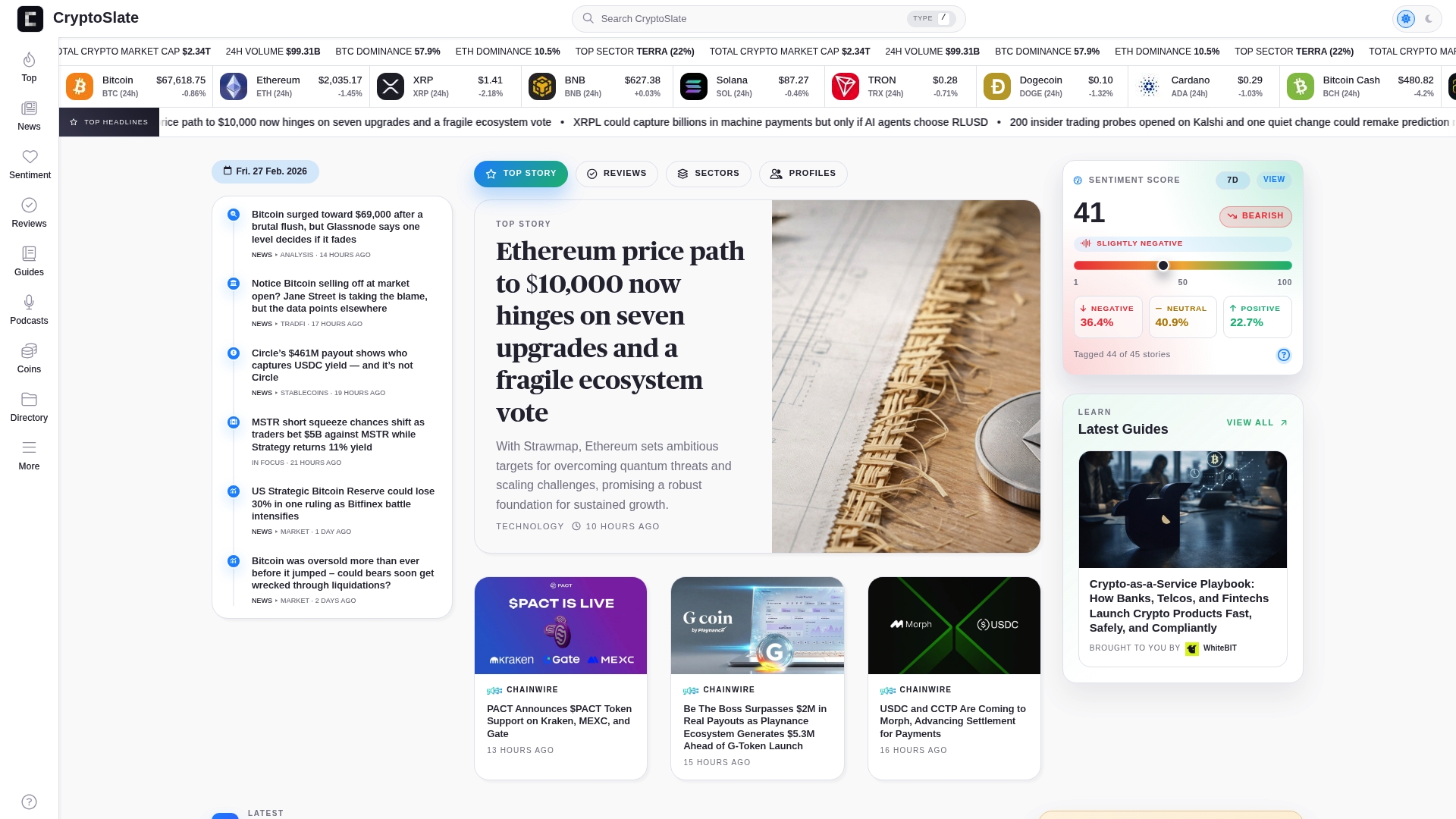Click the Search CryptoSlate input field

758,18
